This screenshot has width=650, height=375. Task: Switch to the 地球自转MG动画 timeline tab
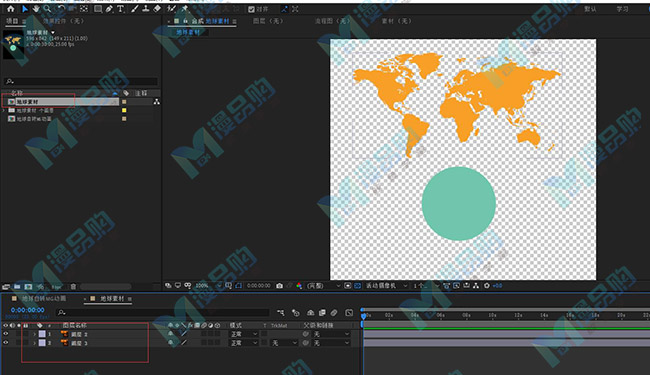click(44, 299)
